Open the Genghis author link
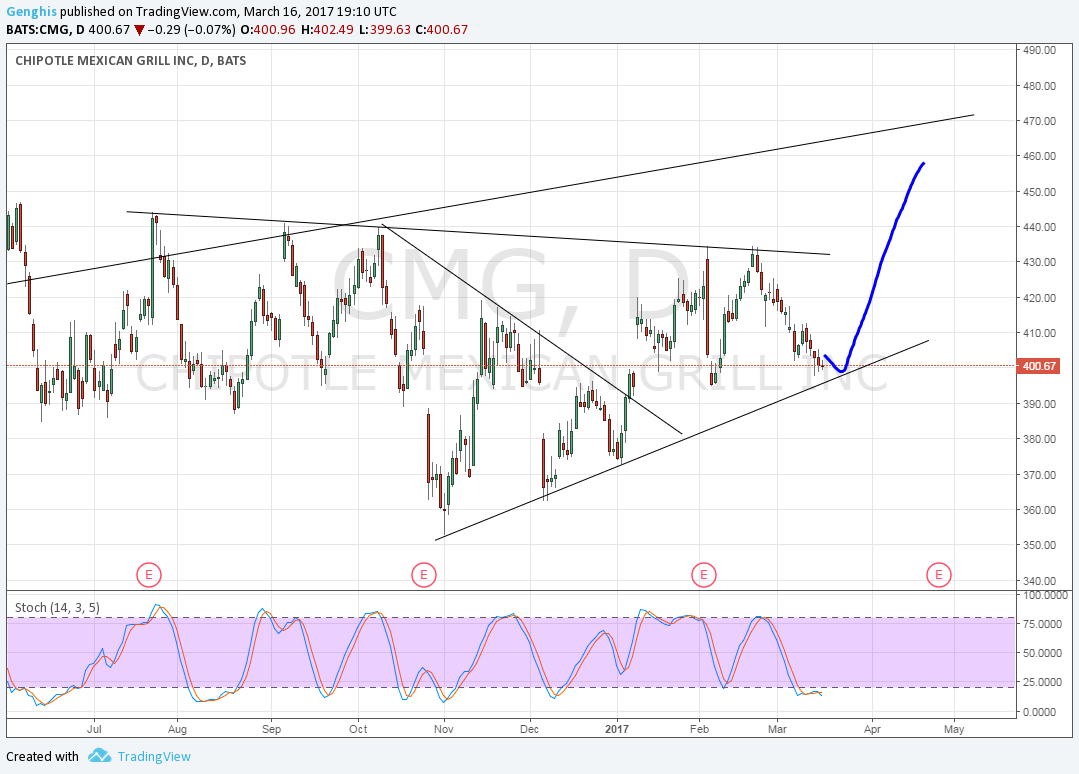Viewport: 1079px width, 774px height. point(31,12)
